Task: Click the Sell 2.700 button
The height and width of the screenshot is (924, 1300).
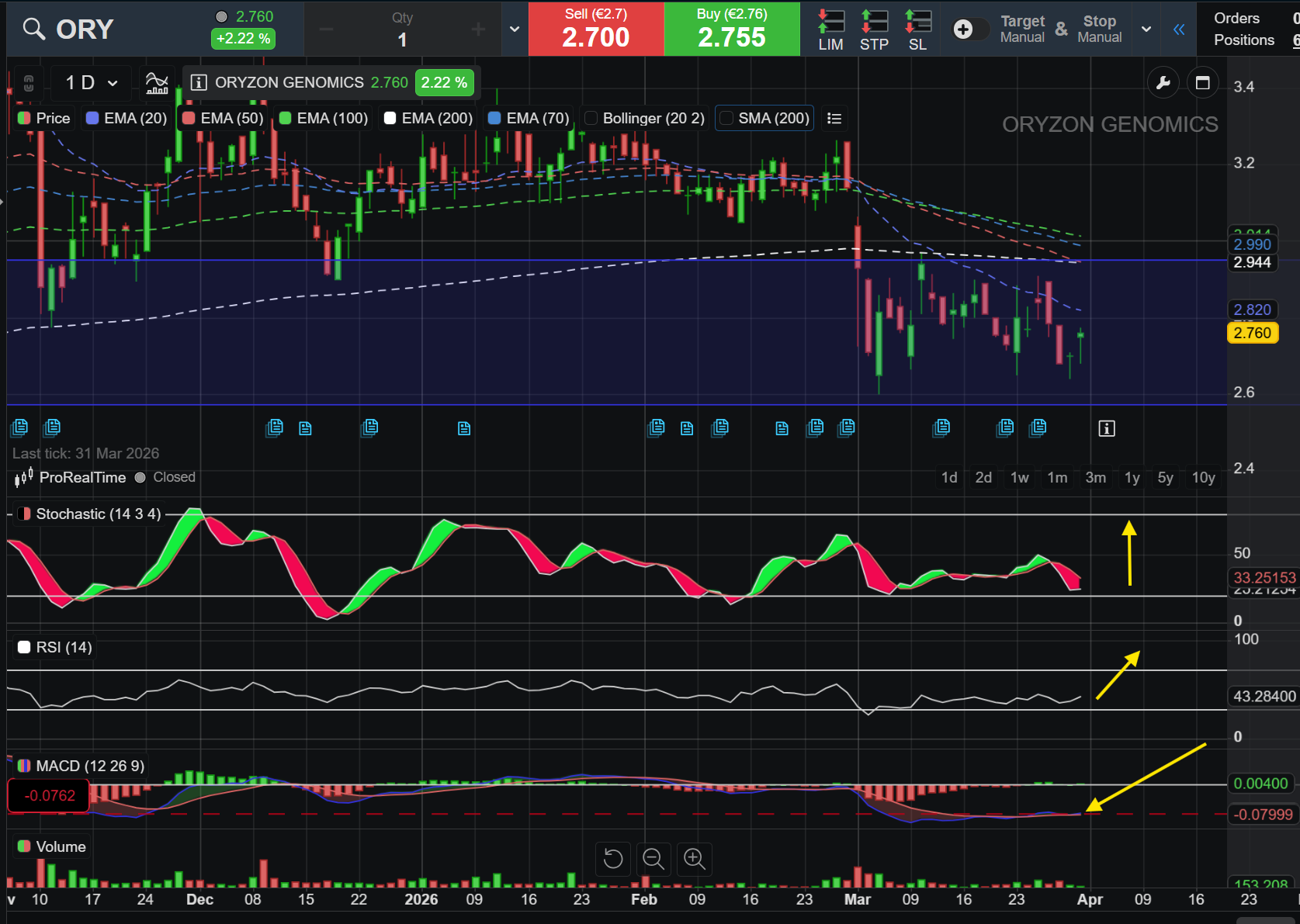Action: tap(595, 29)
